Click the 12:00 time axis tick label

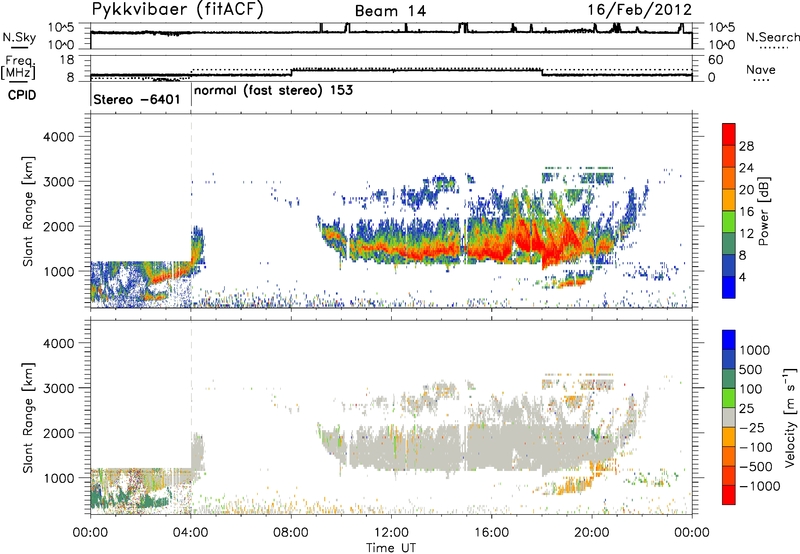pos(391,533)
